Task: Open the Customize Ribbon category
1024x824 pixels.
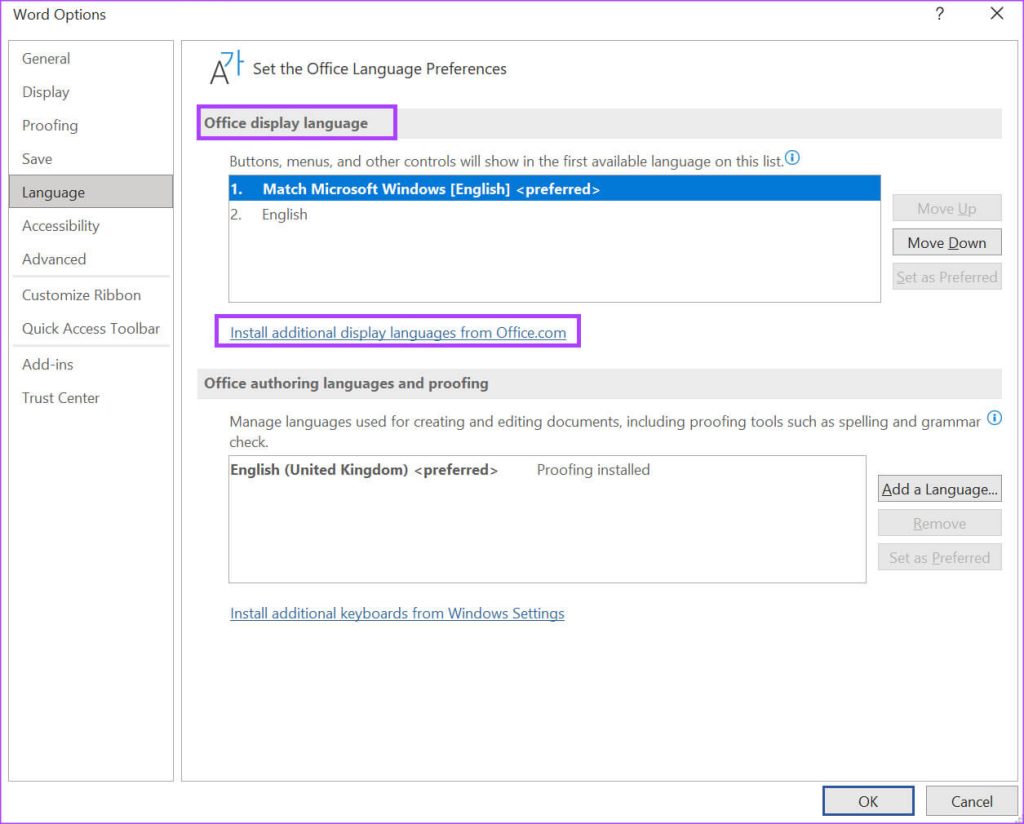Action: [91, 295]
